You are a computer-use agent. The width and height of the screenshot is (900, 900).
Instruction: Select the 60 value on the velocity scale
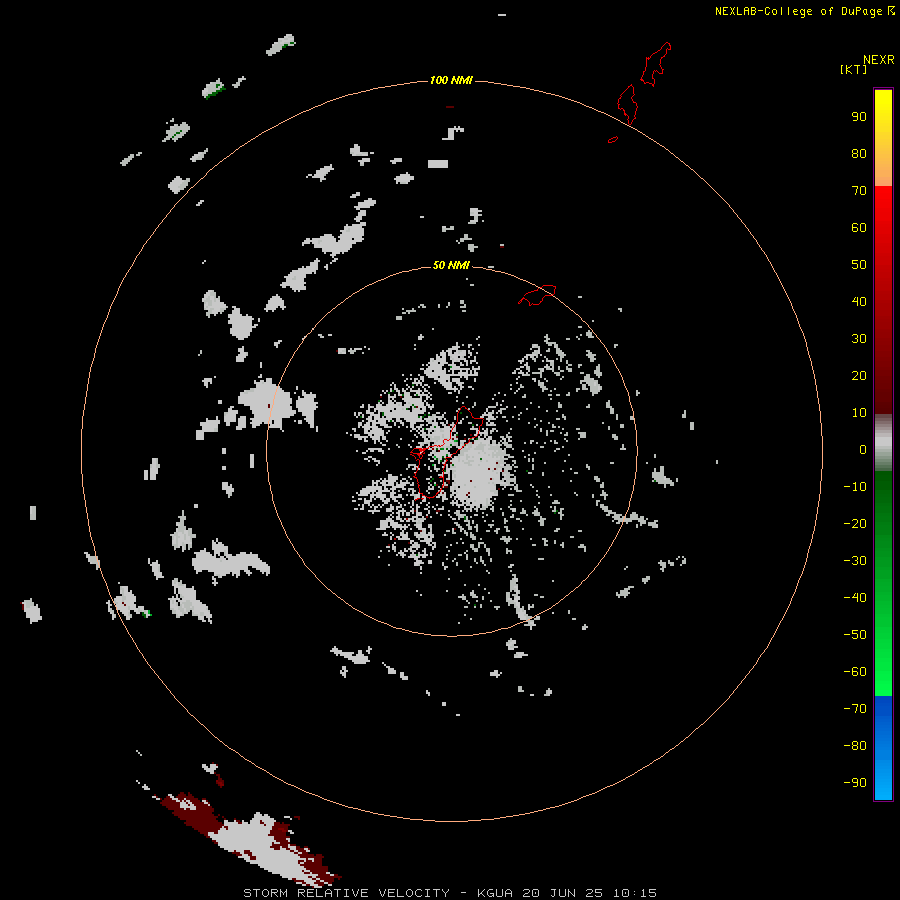coord(859,227)
